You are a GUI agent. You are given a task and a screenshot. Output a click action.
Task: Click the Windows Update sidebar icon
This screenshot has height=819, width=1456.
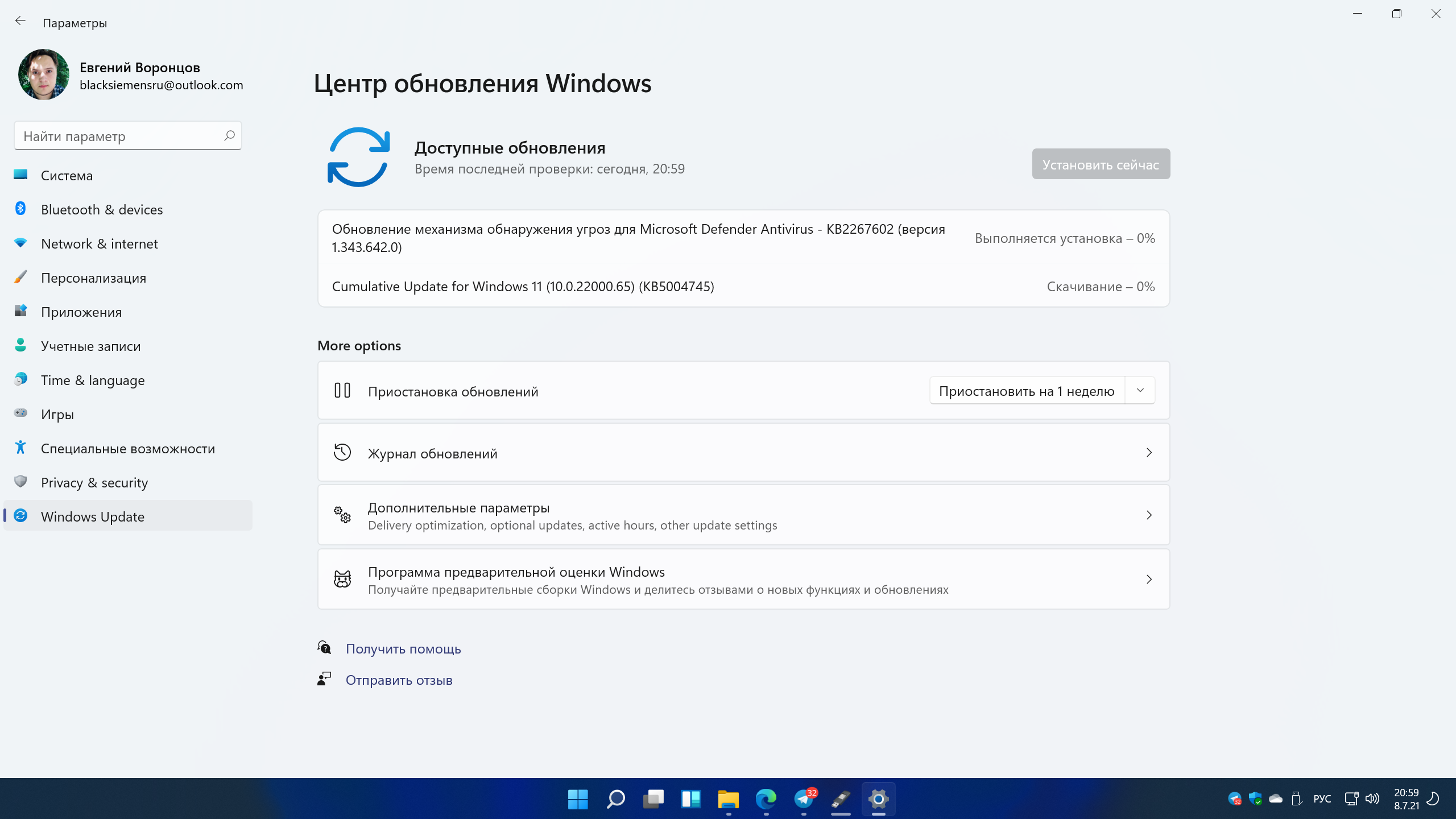(20, 516)
